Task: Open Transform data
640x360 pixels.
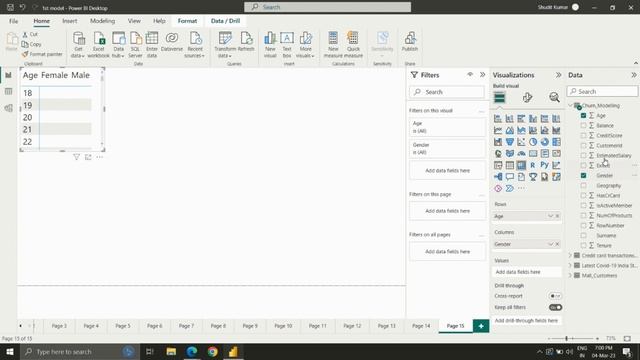Action: point(225,45)
